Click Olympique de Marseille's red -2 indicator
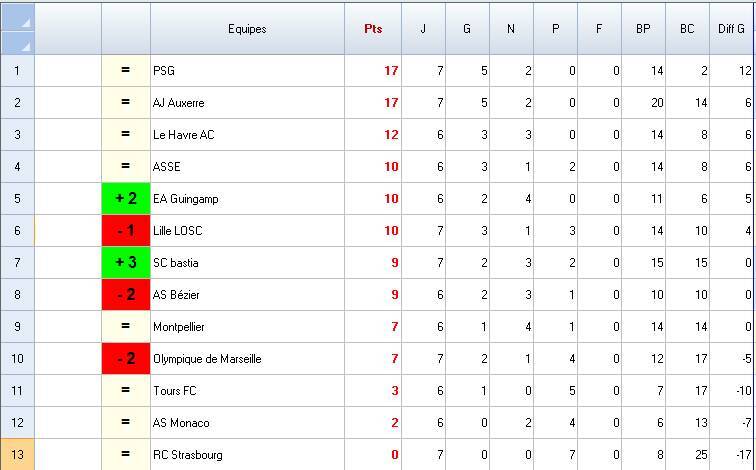The width and height of the screenshot is (756, 470). [x=126, y=359]
